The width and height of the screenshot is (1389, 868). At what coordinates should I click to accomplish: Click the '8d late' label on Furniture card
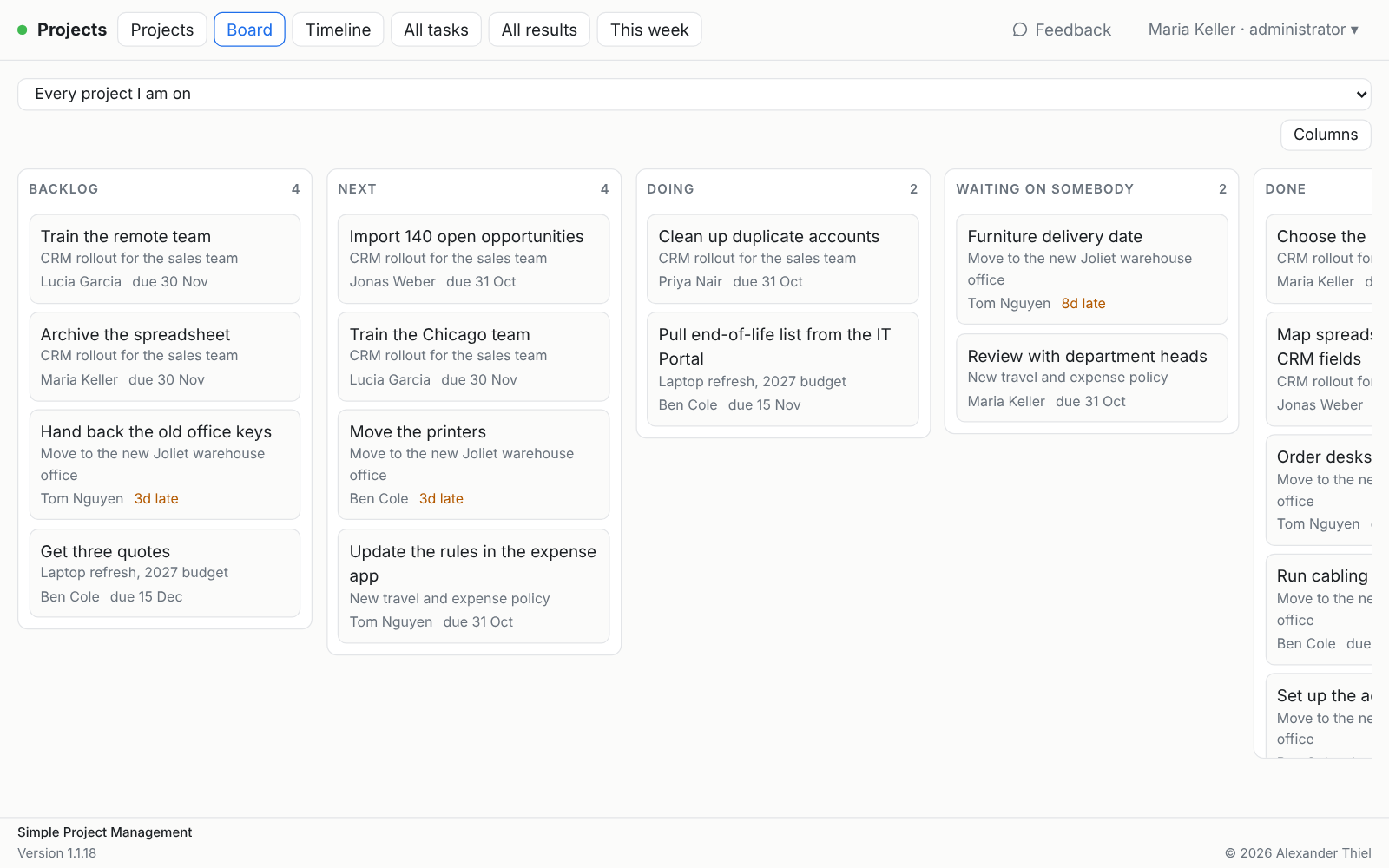click(1083, 304)
